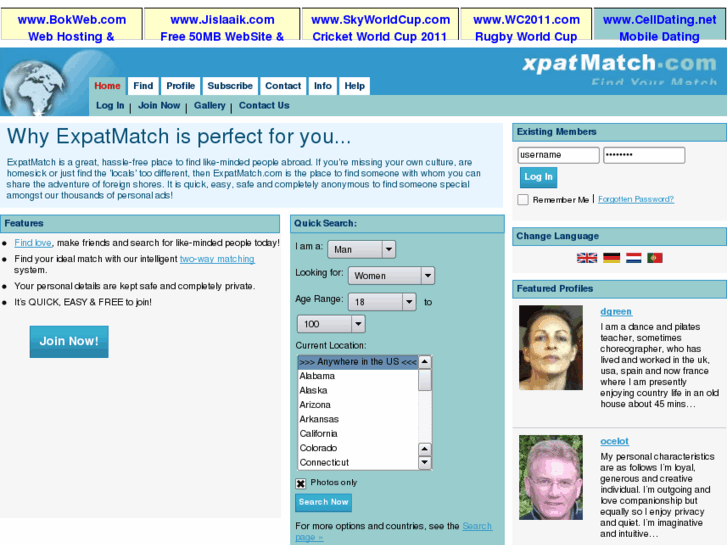Open the 'I am a' Man dropdown
Image resolution: width=727 pixels, height=545 pixels.
pos(361,250)
